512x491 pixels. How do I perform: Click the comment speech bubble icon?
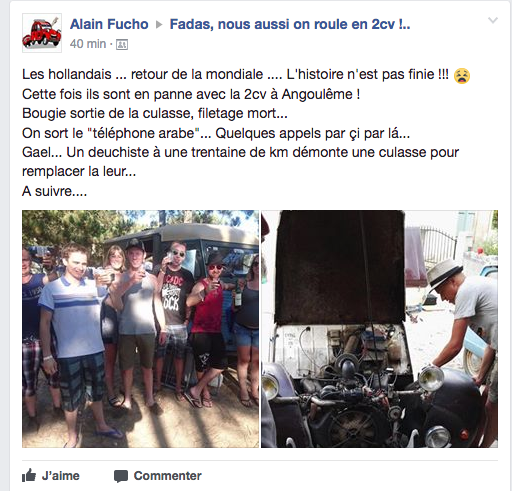click(x=121, y=476)
